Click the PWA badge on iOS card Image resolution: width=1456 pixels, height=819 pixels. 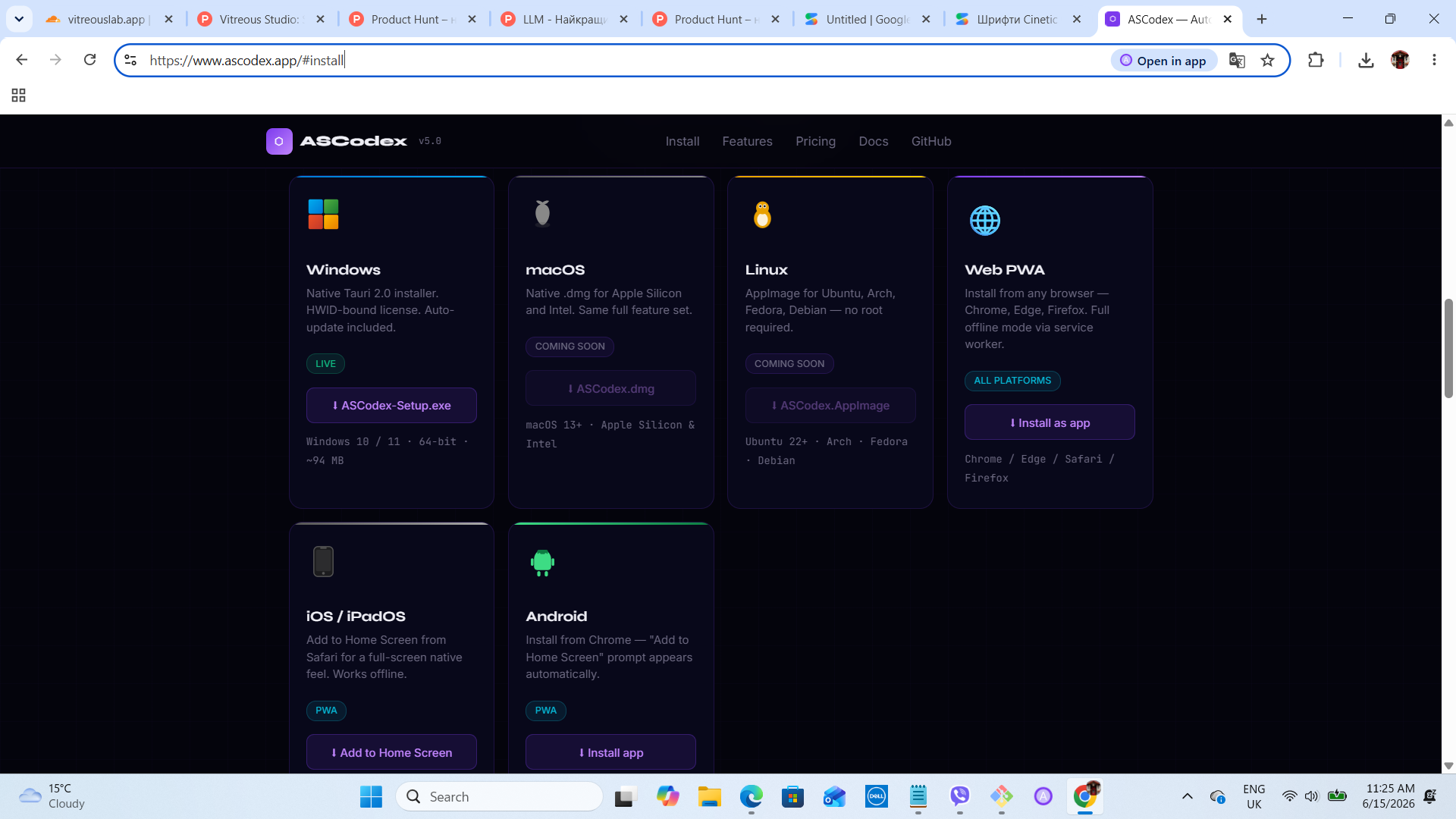pos(326,711)
